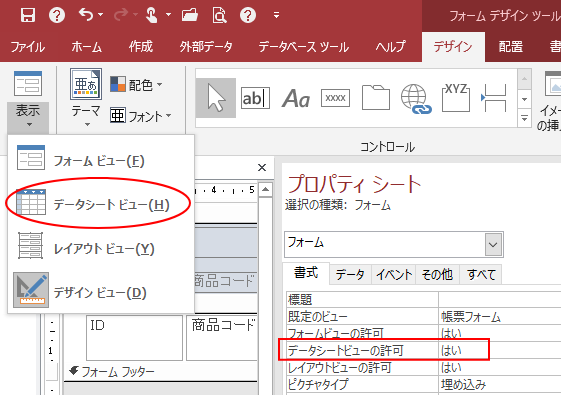Choose フォーム ビュー(F) from view menu
Screen dimensions: 561x395
101,160
